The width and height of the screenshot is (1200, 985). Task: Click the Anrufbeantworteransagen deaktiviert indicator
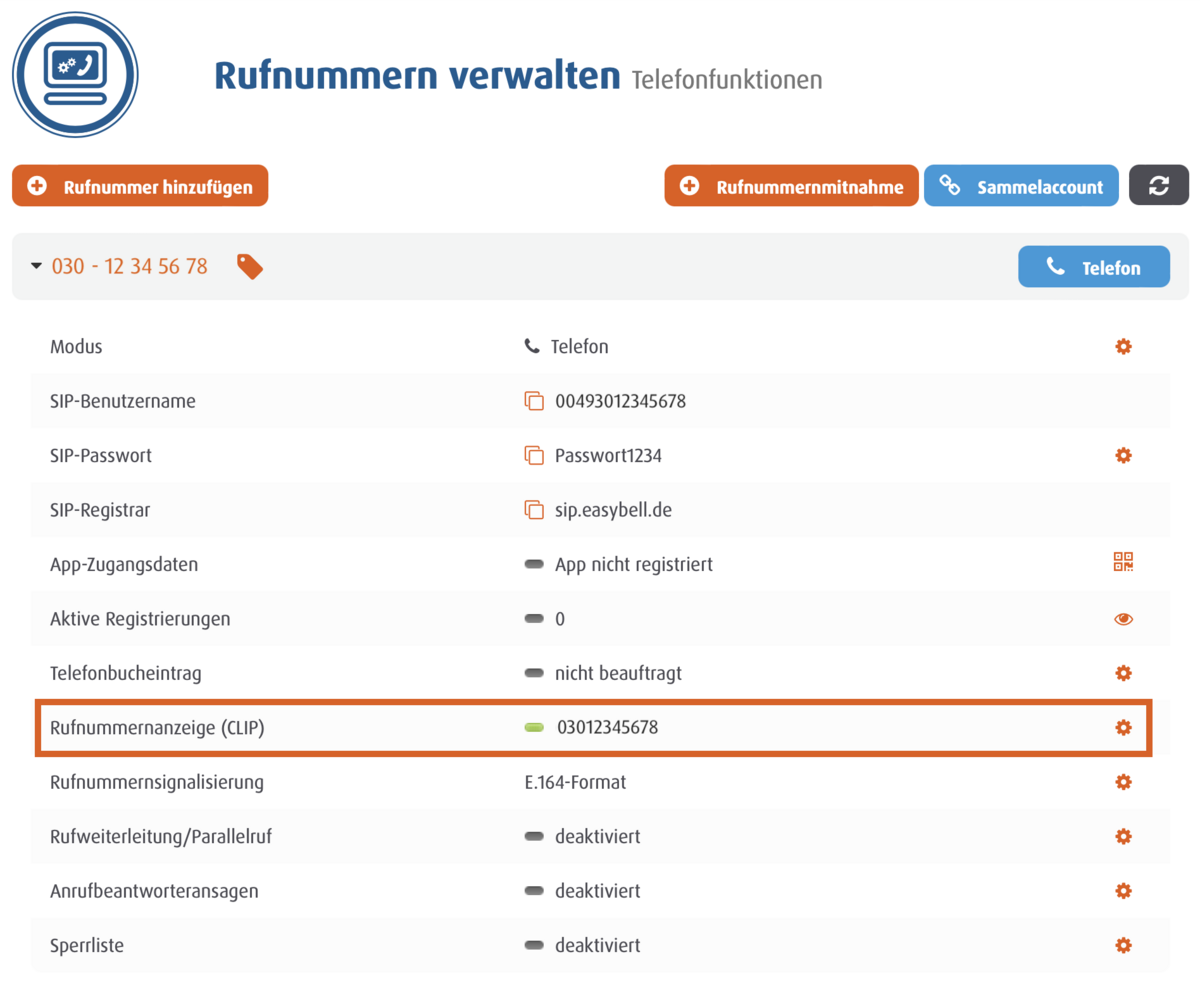535,890
